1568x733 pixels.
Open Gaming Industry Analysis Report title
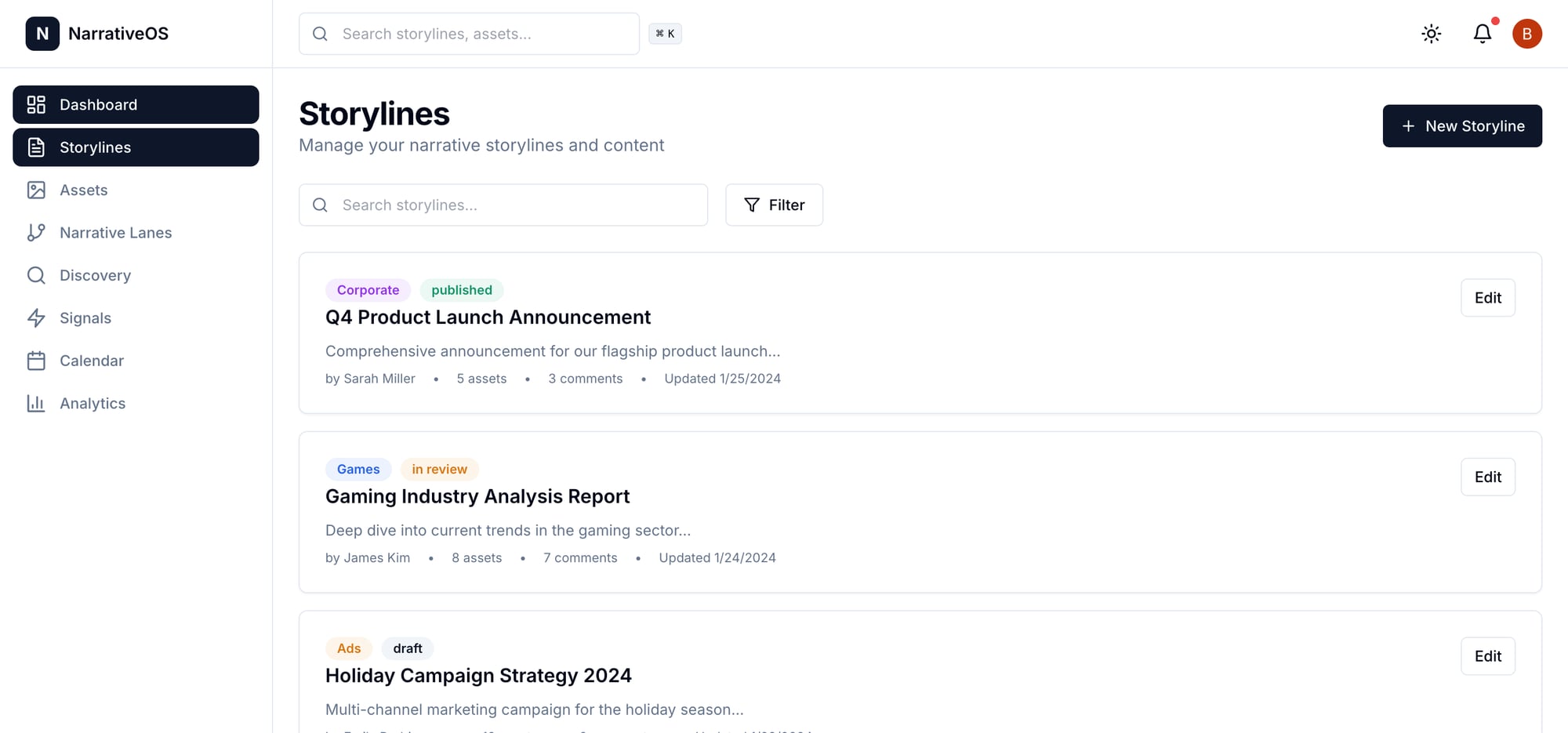477,496
